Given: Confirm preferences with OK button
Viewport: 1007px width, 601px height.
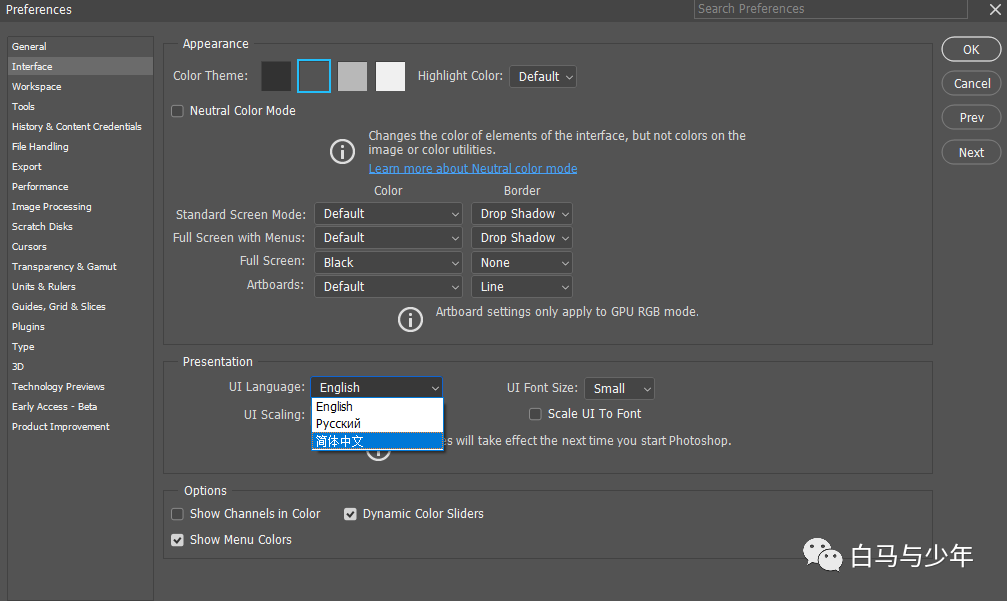Looking at the screenshot, I should pyautogui.click(x=971, y=49).
